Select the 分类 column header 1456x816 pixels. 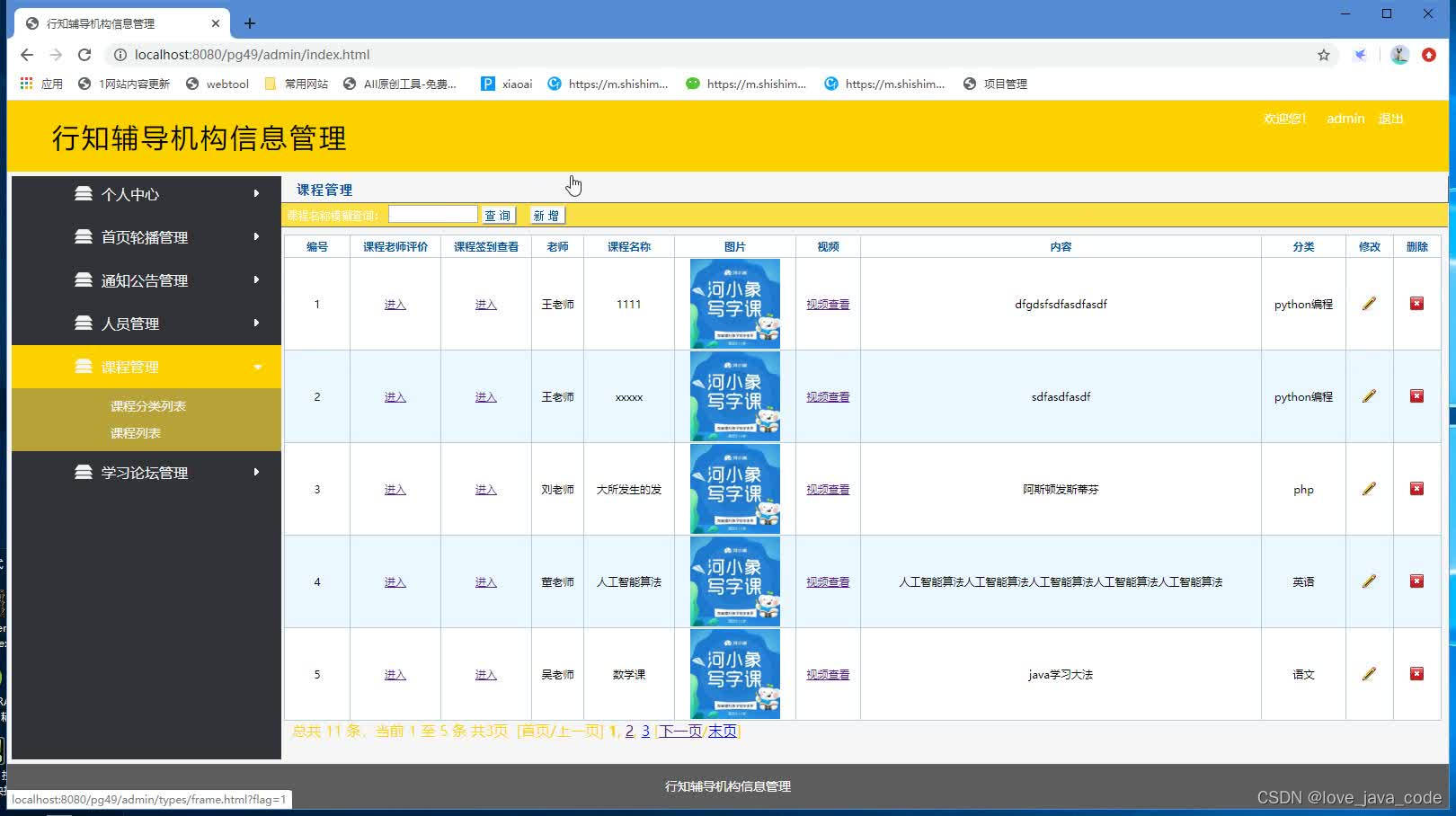pyautogui.click(x=1303, y=246)
